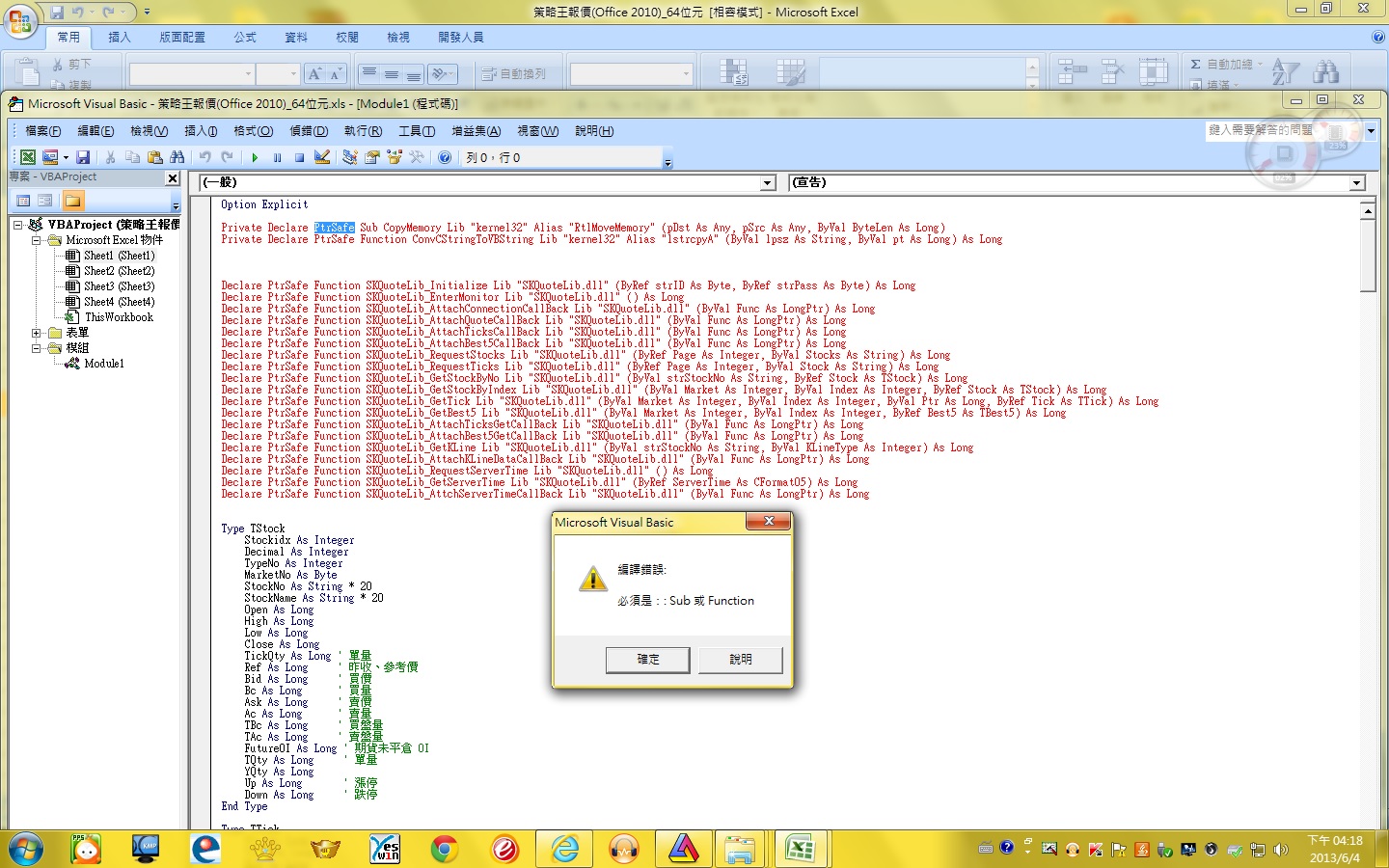This screenshot has height=868, width=1389.
Task: Click the code window vertical scrollbar
Action: tap(1368, 256)
